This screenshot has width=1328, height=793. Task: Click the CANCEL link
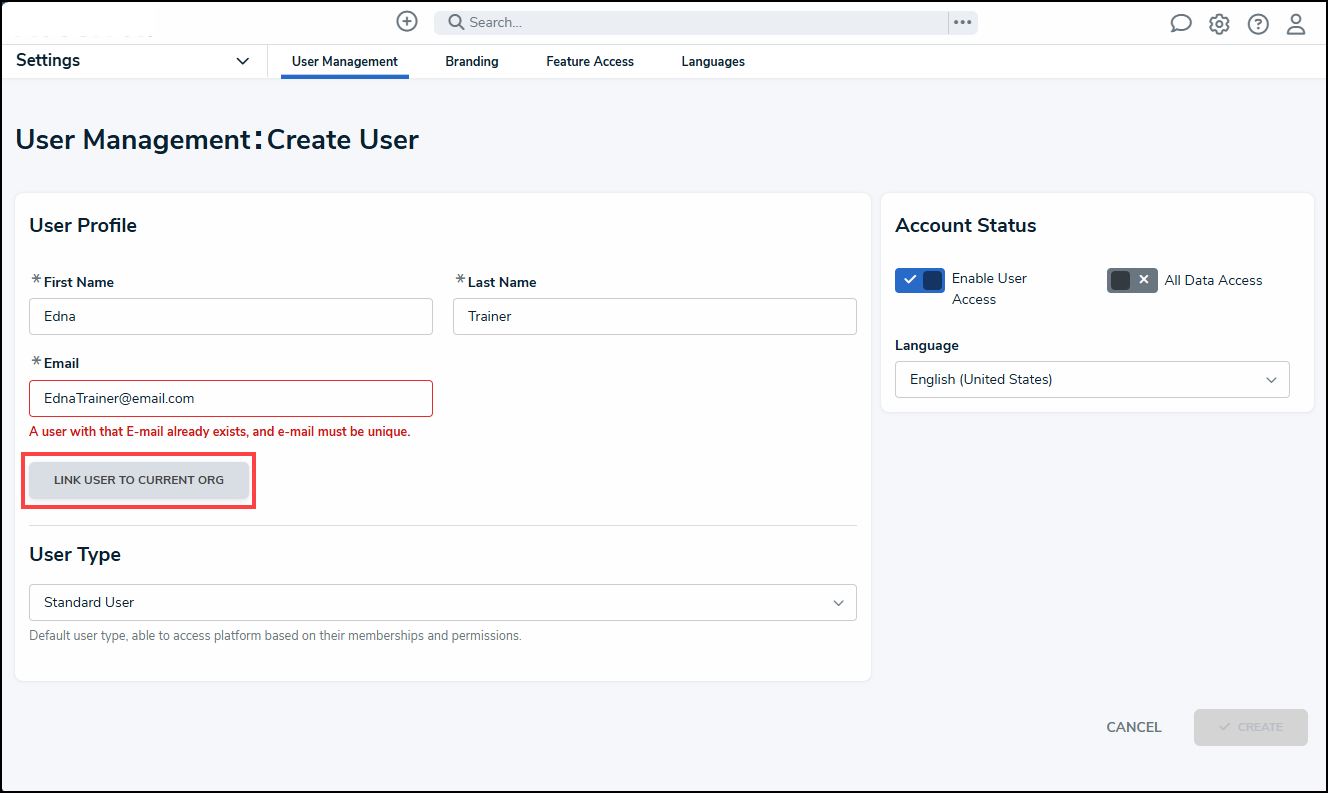(x=1133, y=727)
